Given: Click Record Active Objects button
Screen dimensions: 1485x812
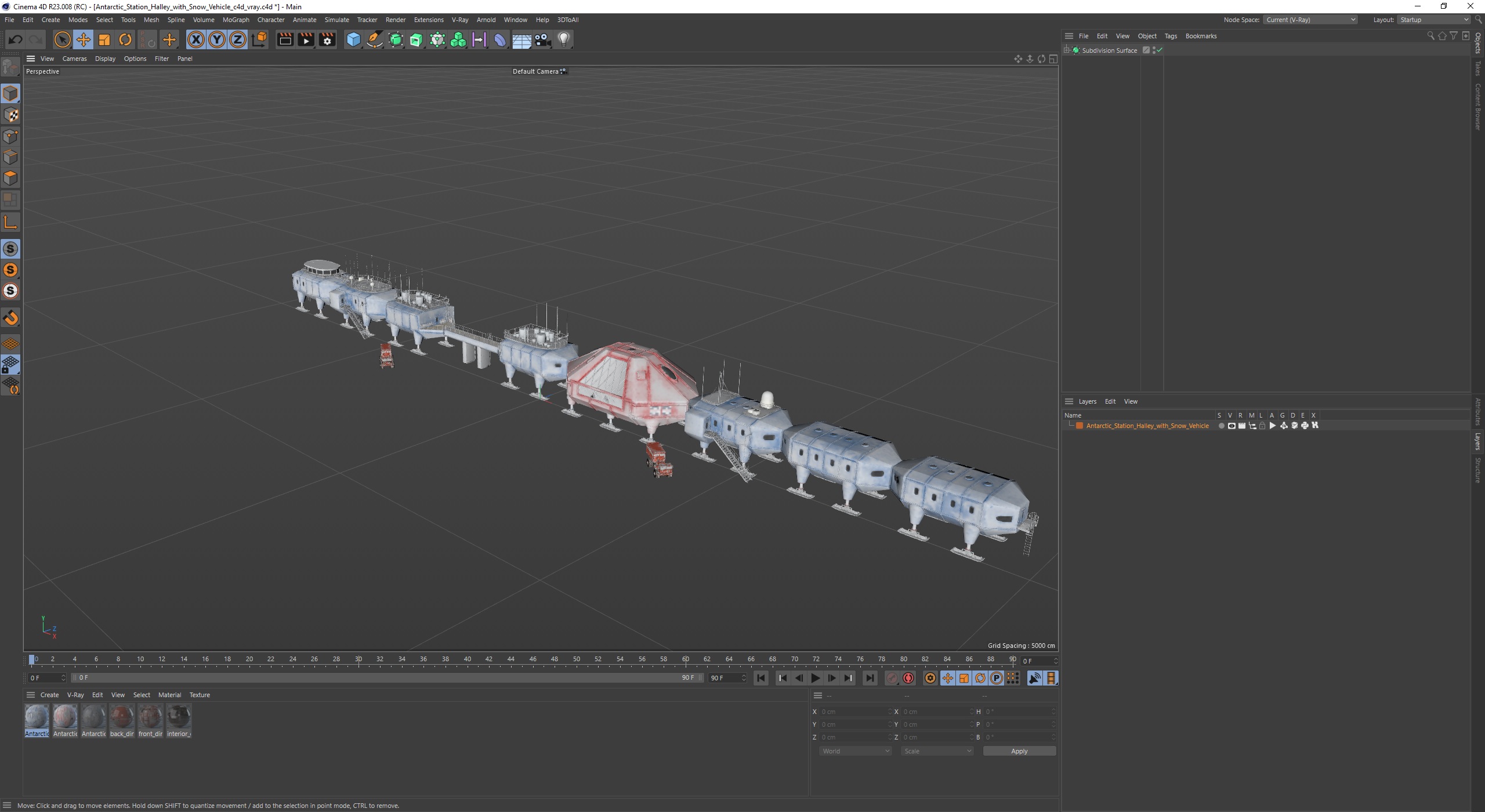Looking at the screenshot, I should (x=892, y=678).
